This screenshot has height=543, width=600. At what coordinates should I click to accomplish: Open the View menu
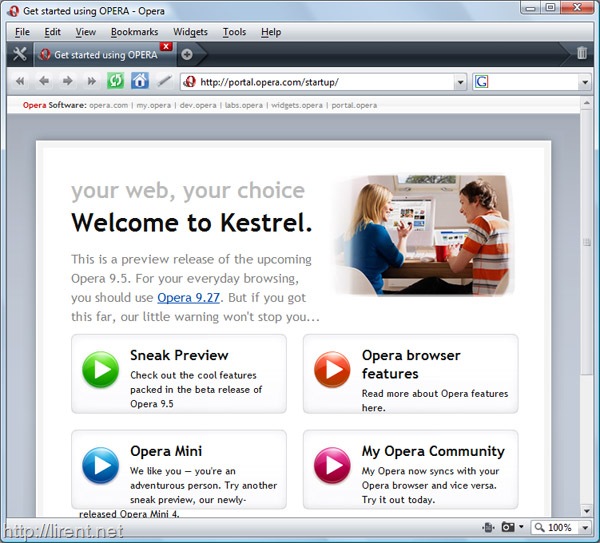(85, 32)
